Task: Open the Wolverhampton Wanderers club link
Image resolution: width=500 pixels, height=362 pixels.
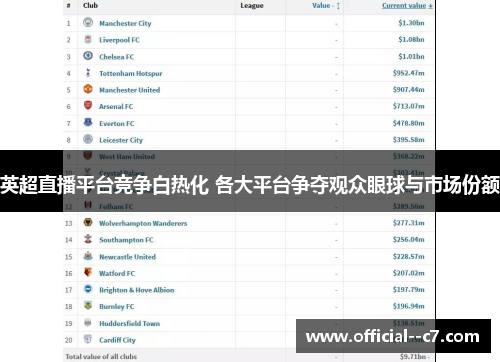Action: pos(143,223)
